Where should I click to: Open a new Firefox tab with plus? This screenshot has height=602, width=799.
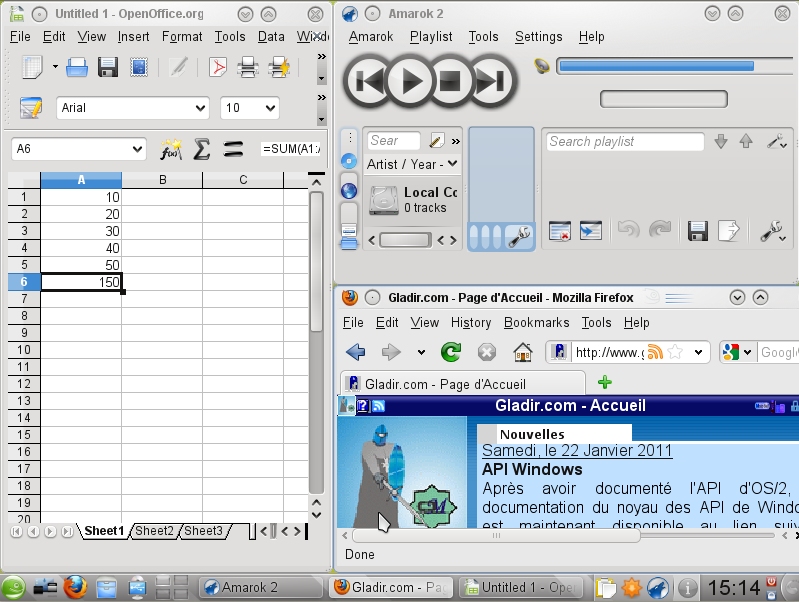coord(605,382)
